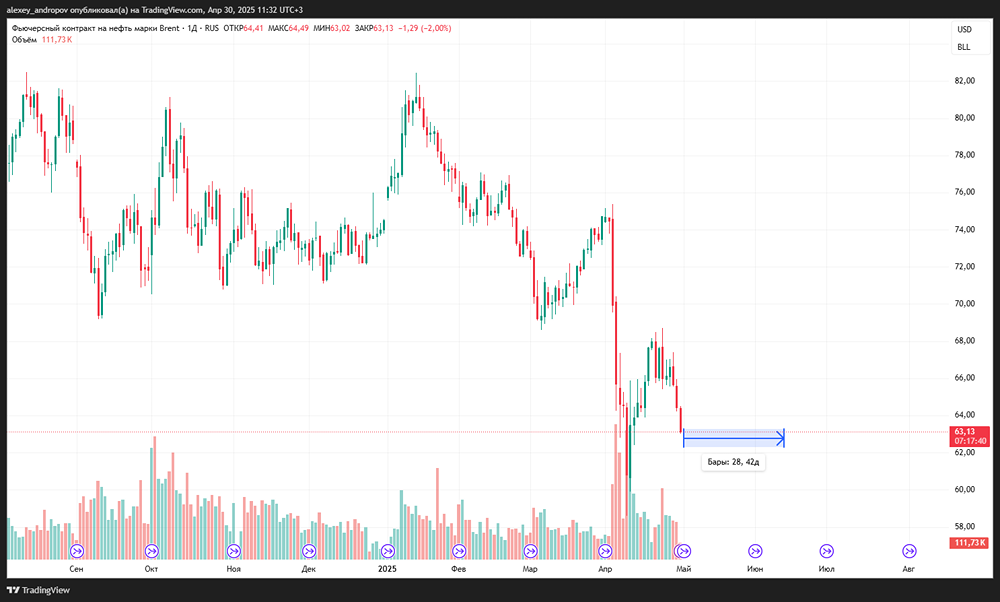
Task: Click the contract marker icon above Дек
Action: click(309, 550)
